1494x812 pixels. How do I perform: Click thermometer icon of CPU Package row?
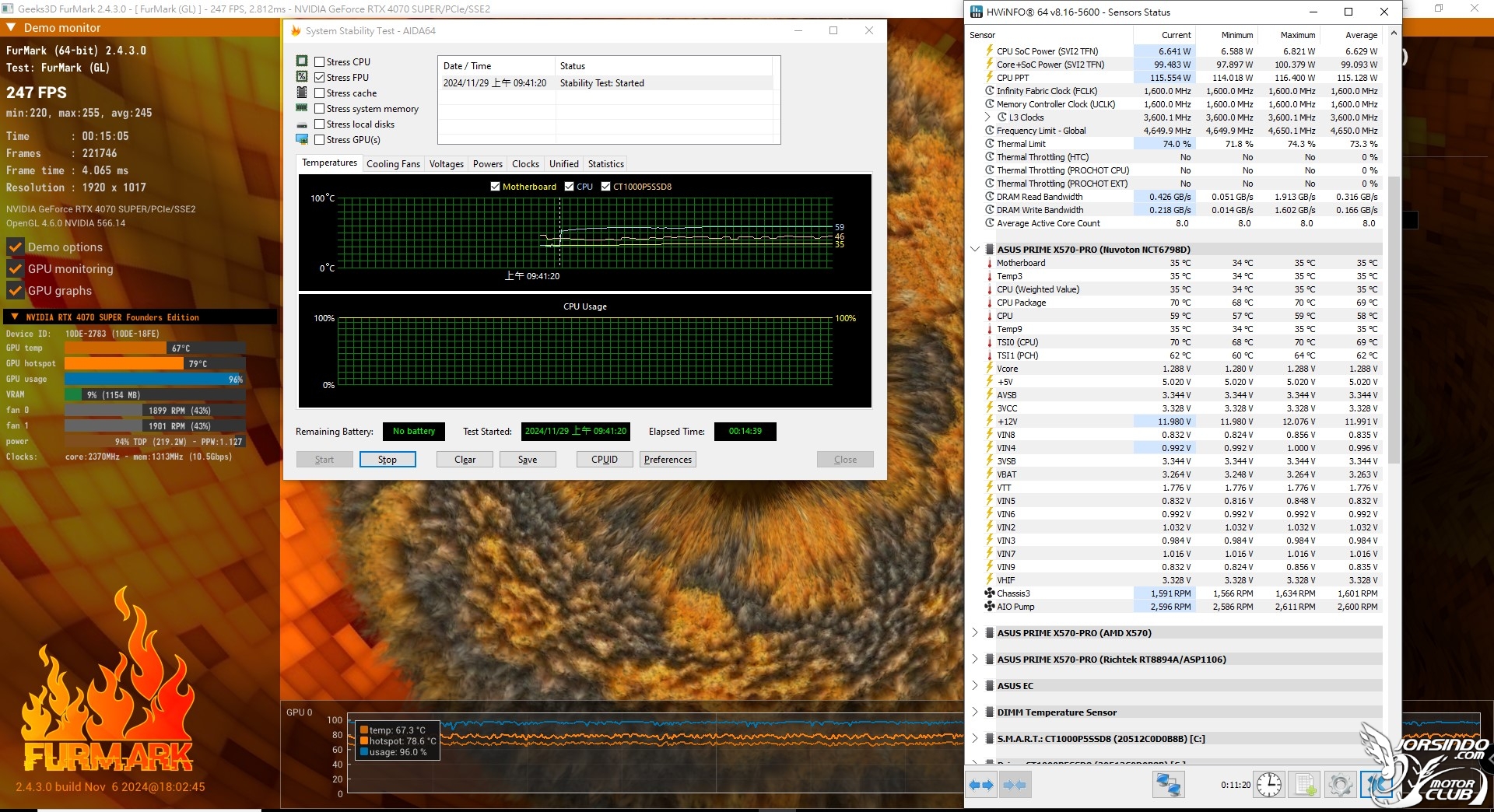[990, 303]
